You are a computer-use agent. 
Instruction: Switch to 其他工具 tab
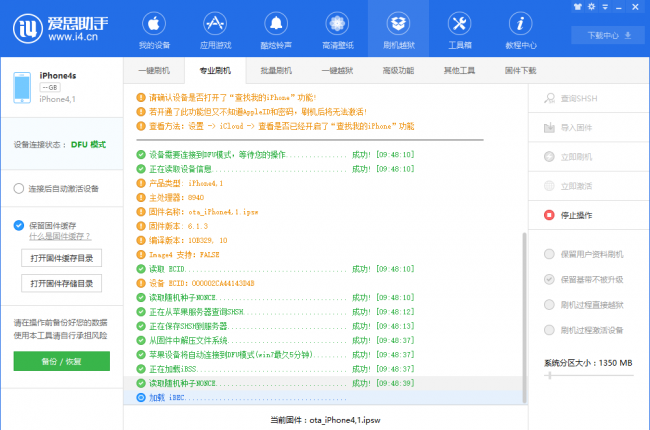click(x=459, y=70)
